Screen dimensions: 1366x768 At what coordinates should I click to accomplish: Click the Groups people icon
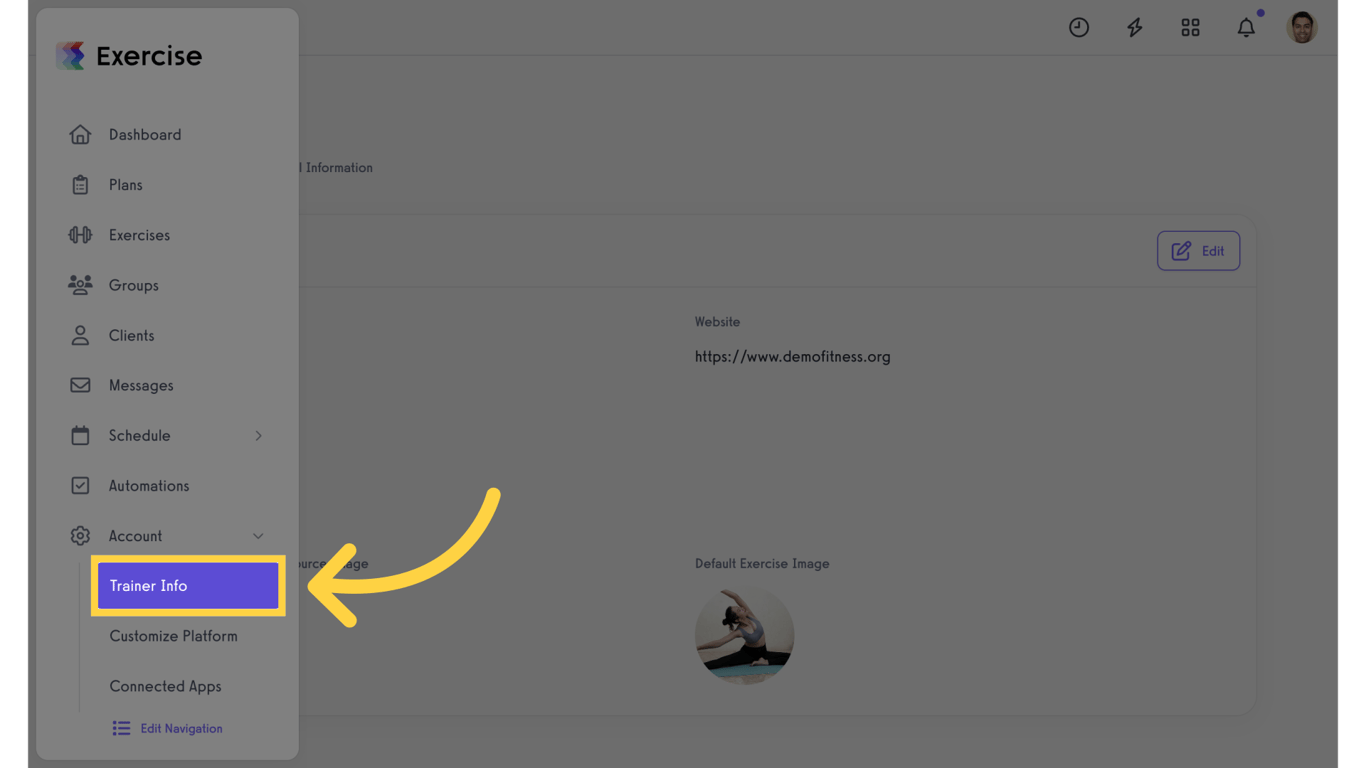pyautogui.click(x=80, y=285)
